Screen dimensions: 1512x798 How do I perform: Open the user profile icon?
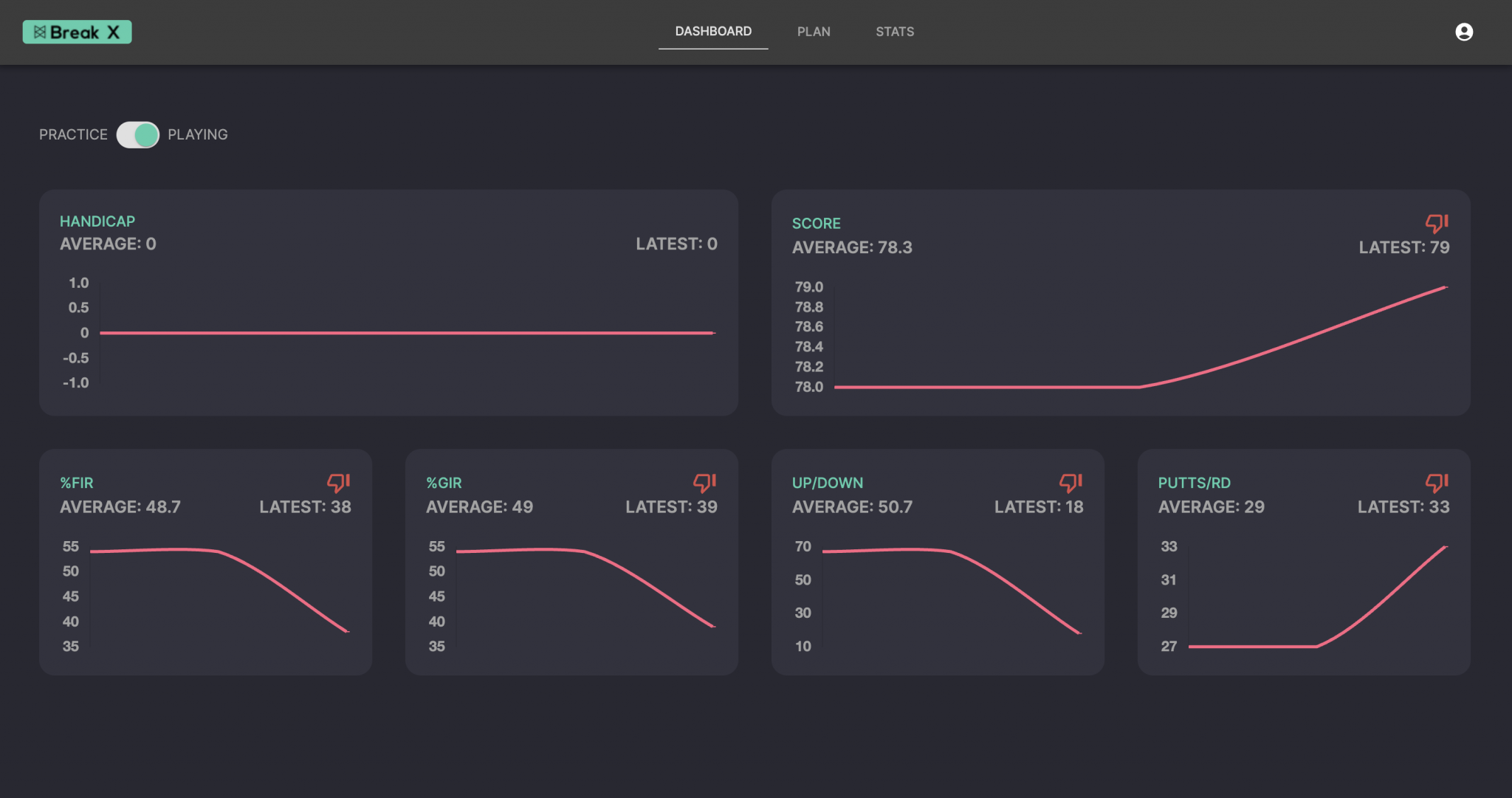1463,31
